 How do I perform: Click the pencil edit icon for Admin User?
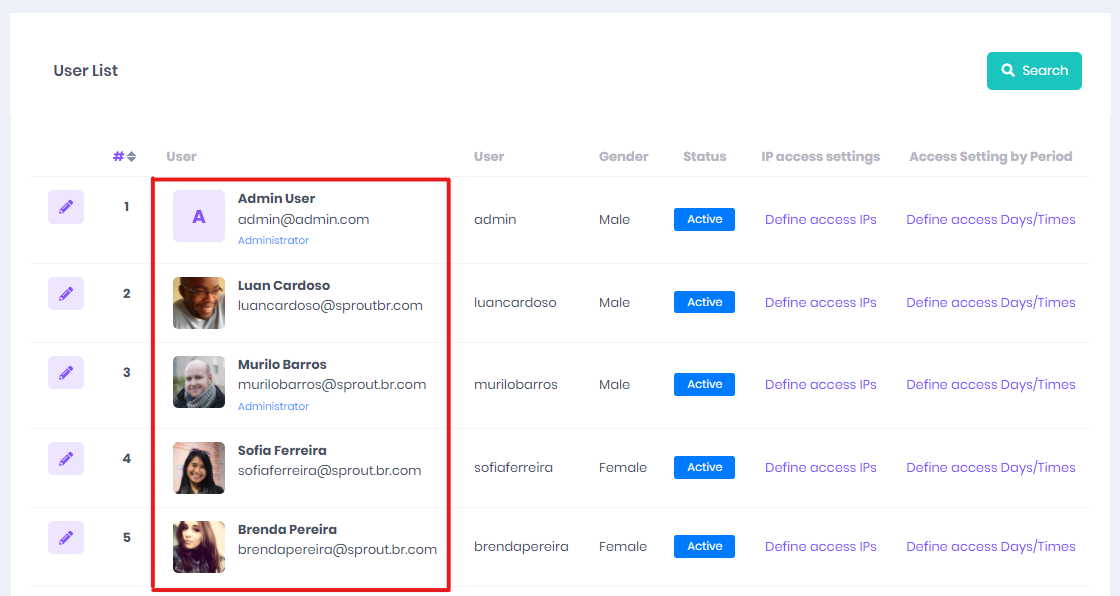pyautogui.click(x=66, y=207)
